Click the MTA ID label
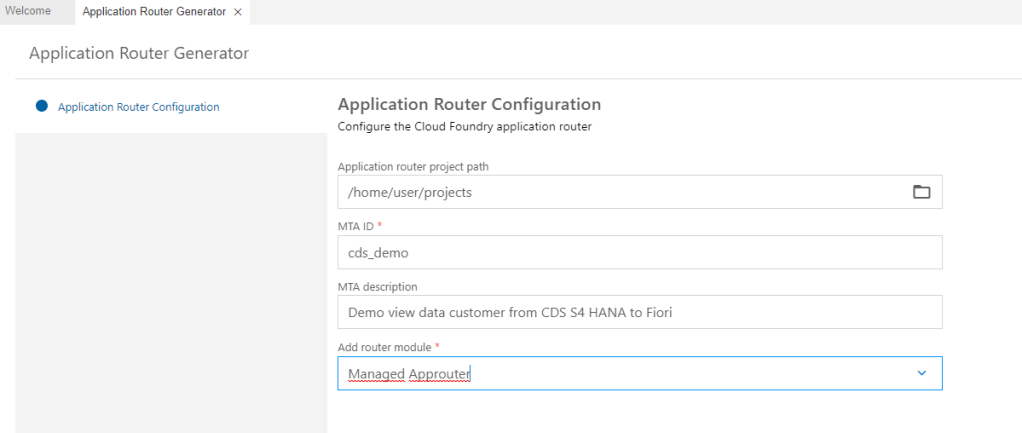The height and width of the screenshot is (433, 1022). click(355, 226)
